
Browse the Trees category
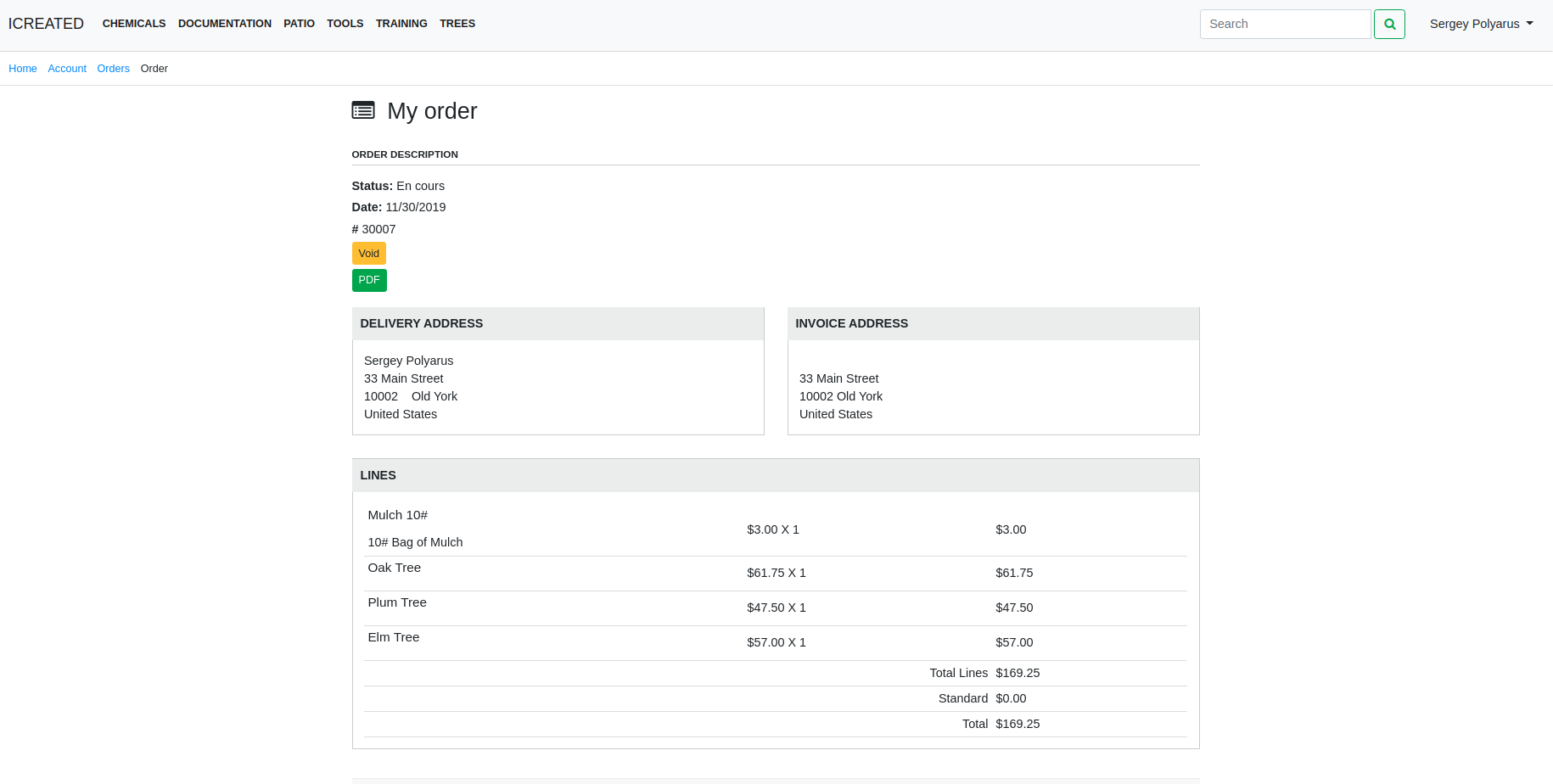tap(457, 24)
